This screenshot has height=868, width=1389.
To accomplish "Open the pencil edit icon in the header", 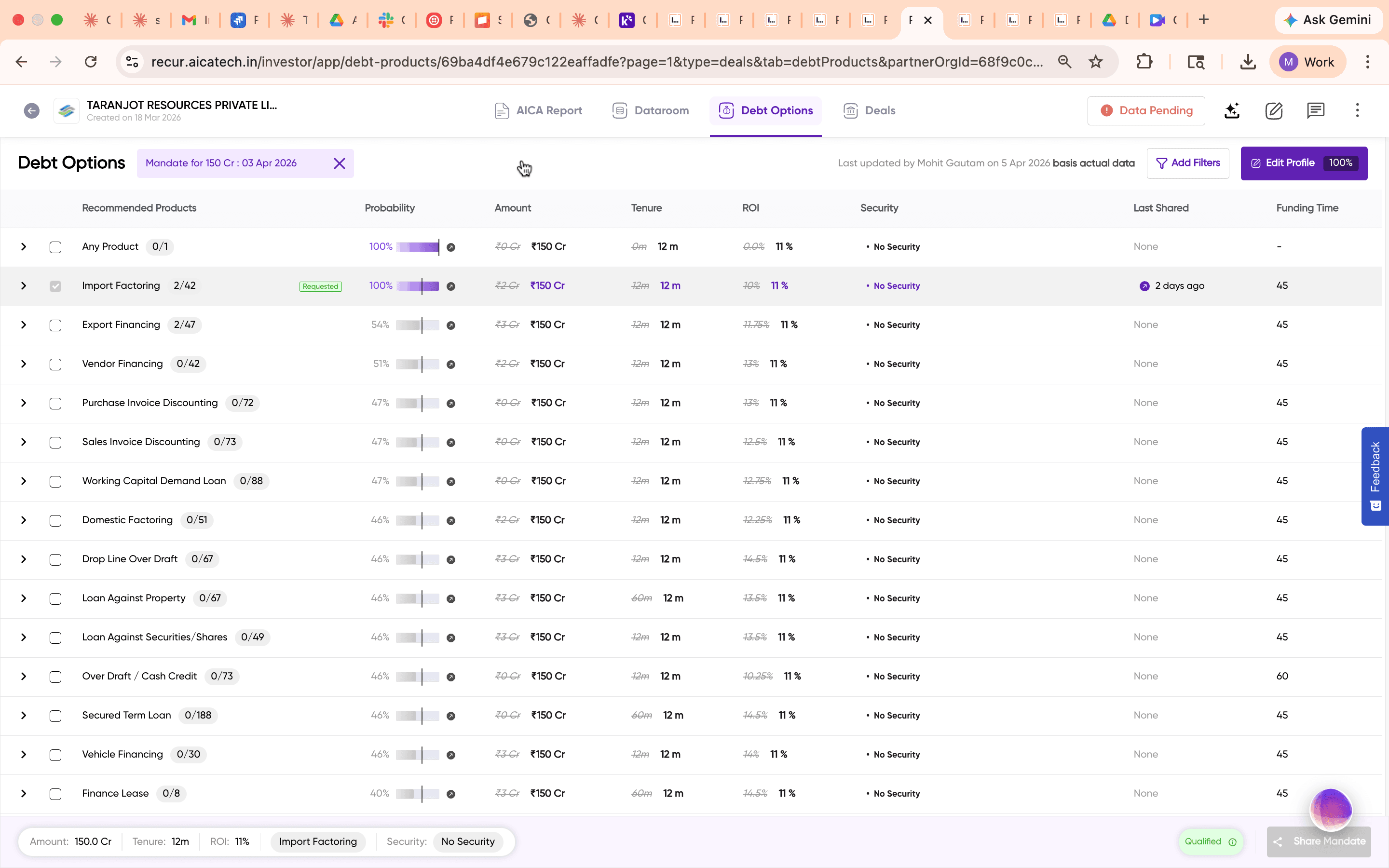I will [1274, 111].
